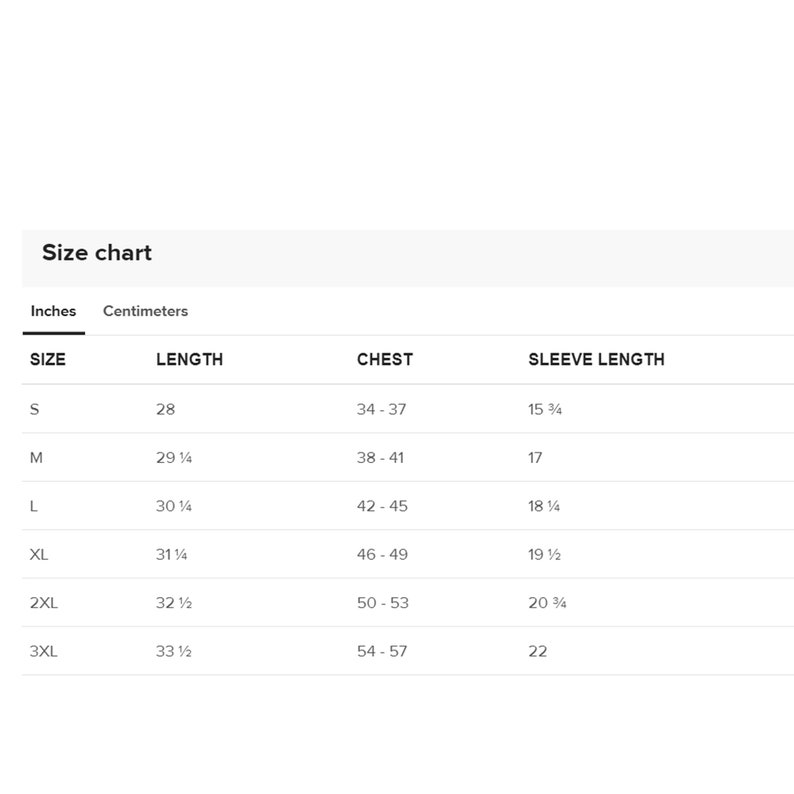Click the 32 ½ length value
The width and height of the screenshot is (794, 794).
[174, 603]
